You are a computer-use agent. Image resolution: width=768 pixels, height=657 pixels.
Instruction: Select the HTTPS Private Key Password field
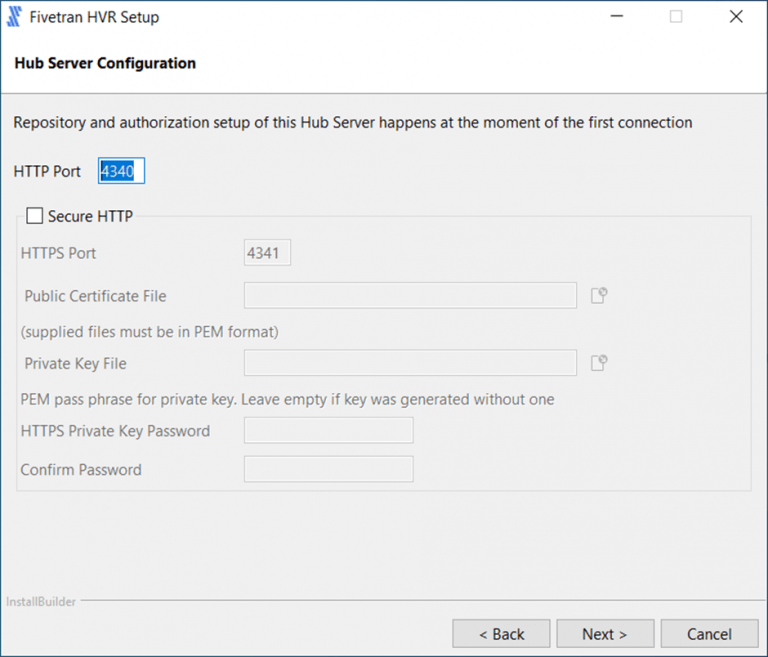328,431
